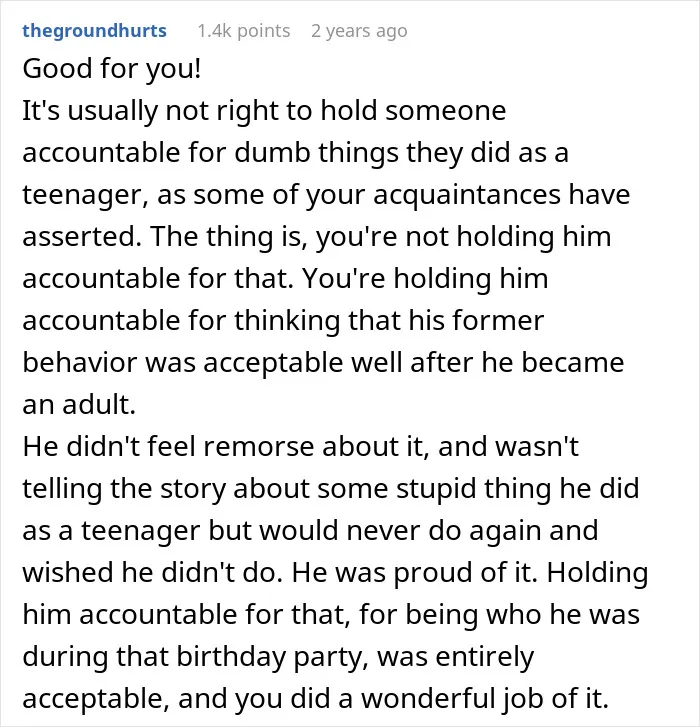
Task: Click the line 'He didn't feel remorse about it'
Action: click(x=300, y=446)
